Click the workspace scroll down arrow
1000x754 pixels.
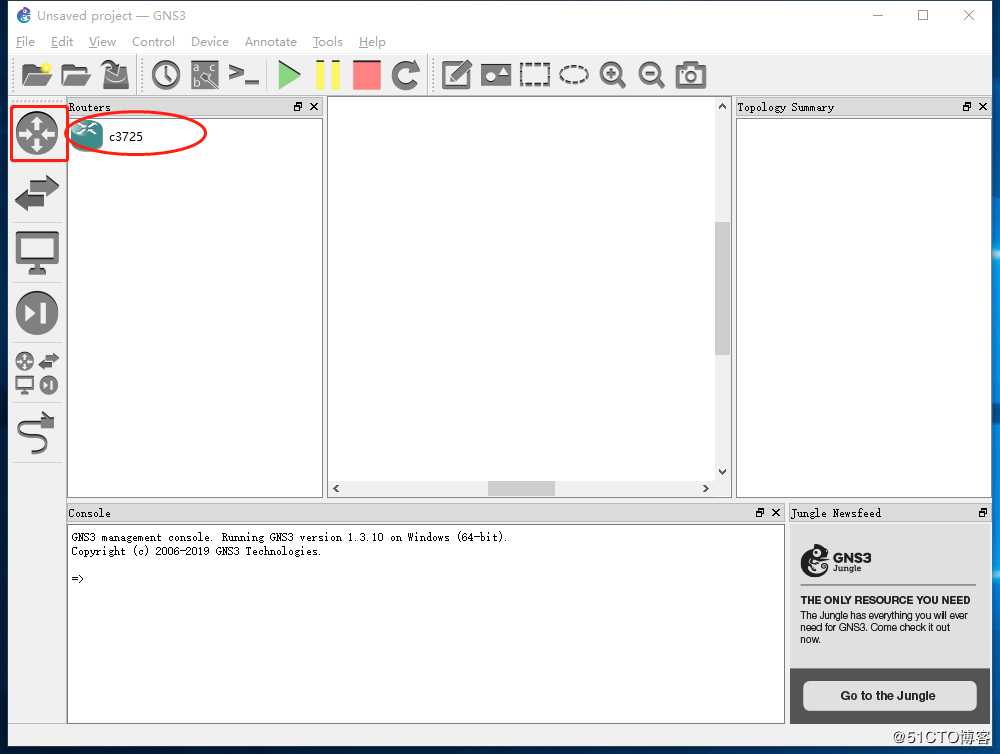[722, 472]
